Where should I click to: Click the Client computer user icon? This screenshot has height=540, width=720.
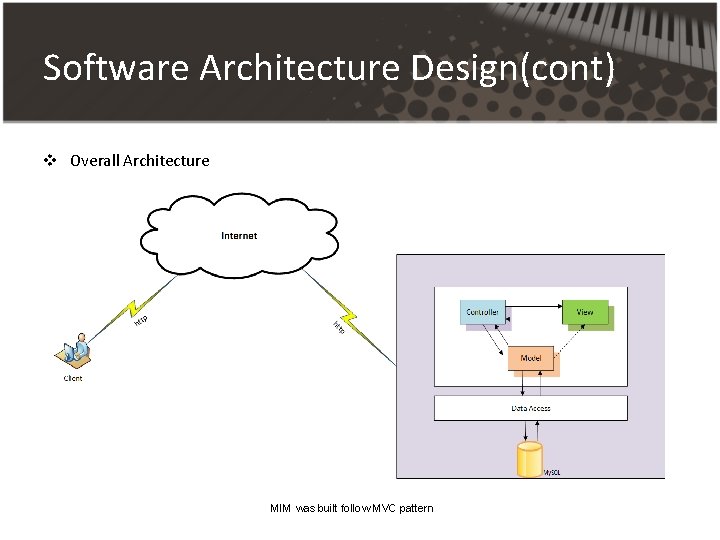(x=73, y=350)
